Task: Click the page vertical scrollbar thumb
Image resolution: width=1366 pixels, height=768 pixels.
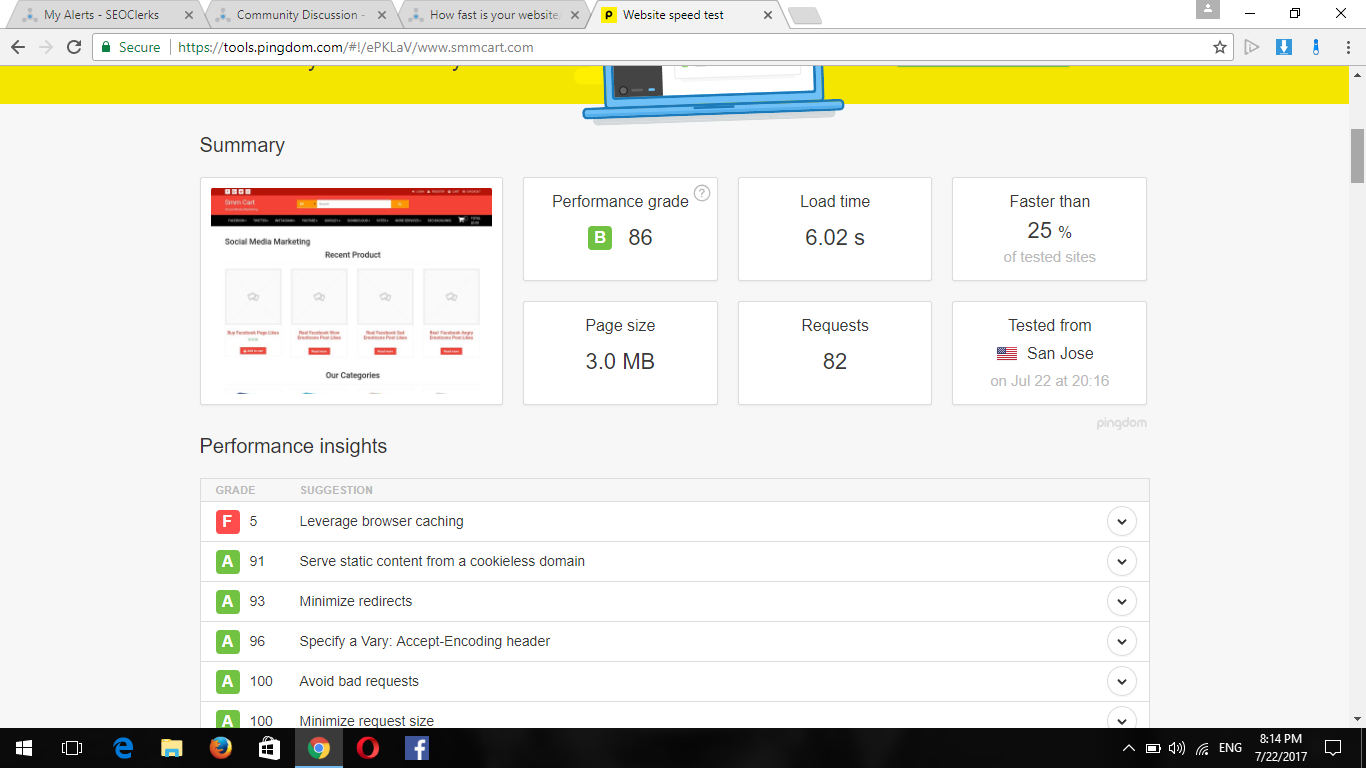Action: point(1357,155)
